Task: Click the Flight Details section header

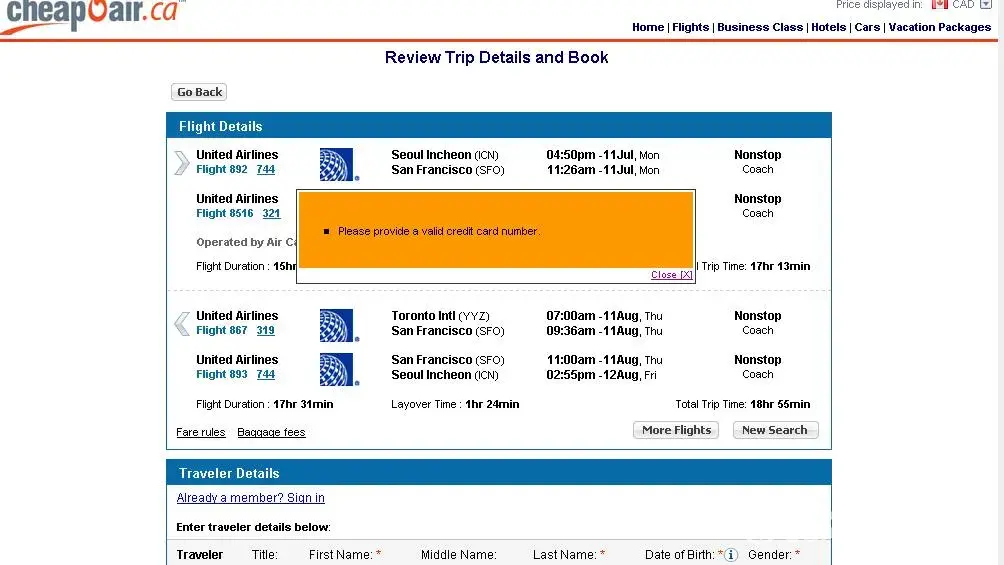Action: pyautogui.click(x=499, y=126)
